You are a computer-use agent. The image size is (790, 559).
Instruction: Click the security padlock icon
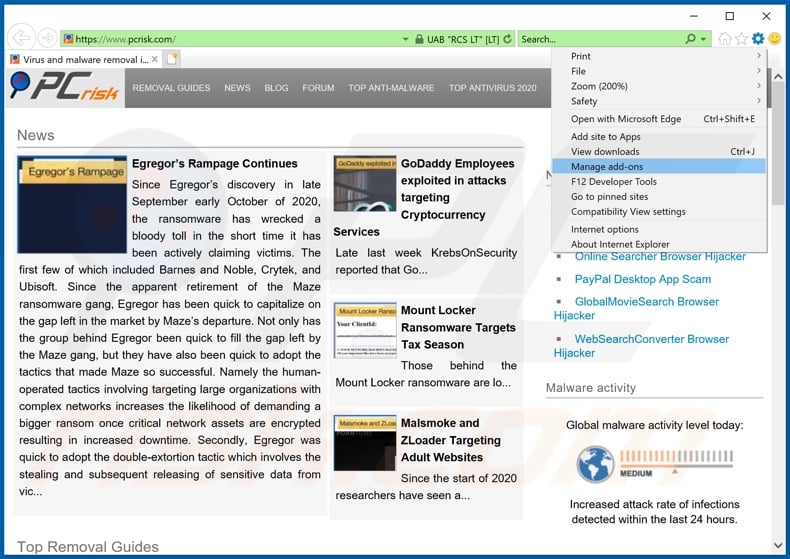405,39
